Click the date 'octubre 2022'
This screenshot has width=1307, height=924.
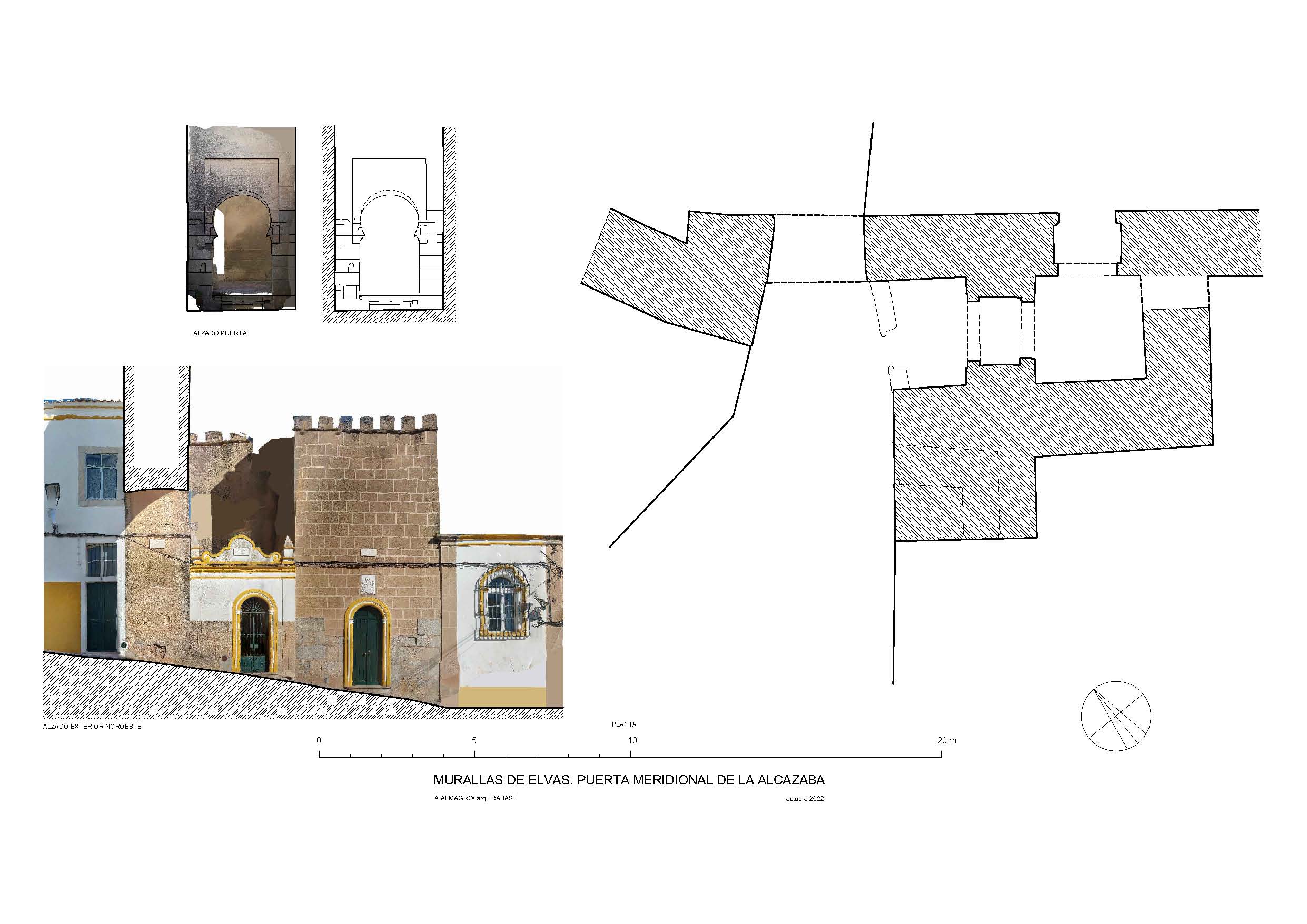coord(805,799)
